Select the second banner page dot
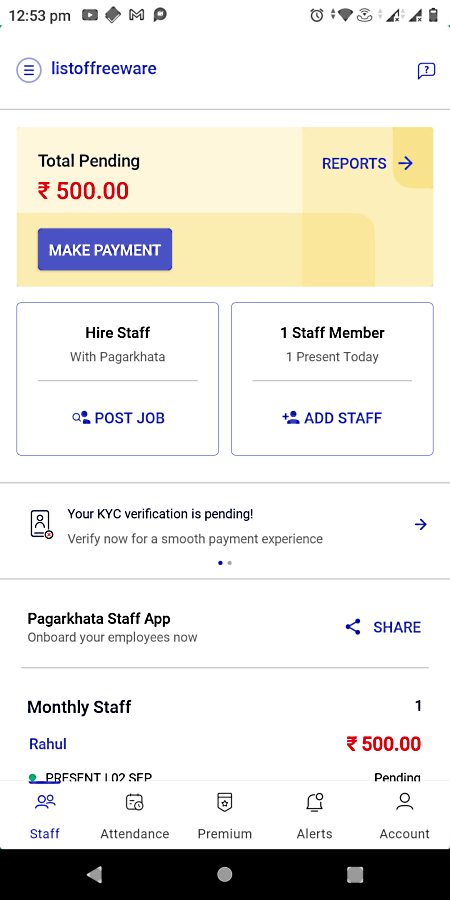This screenshot has width=450, height=900. pyautogui.click(x=230, y=563)
